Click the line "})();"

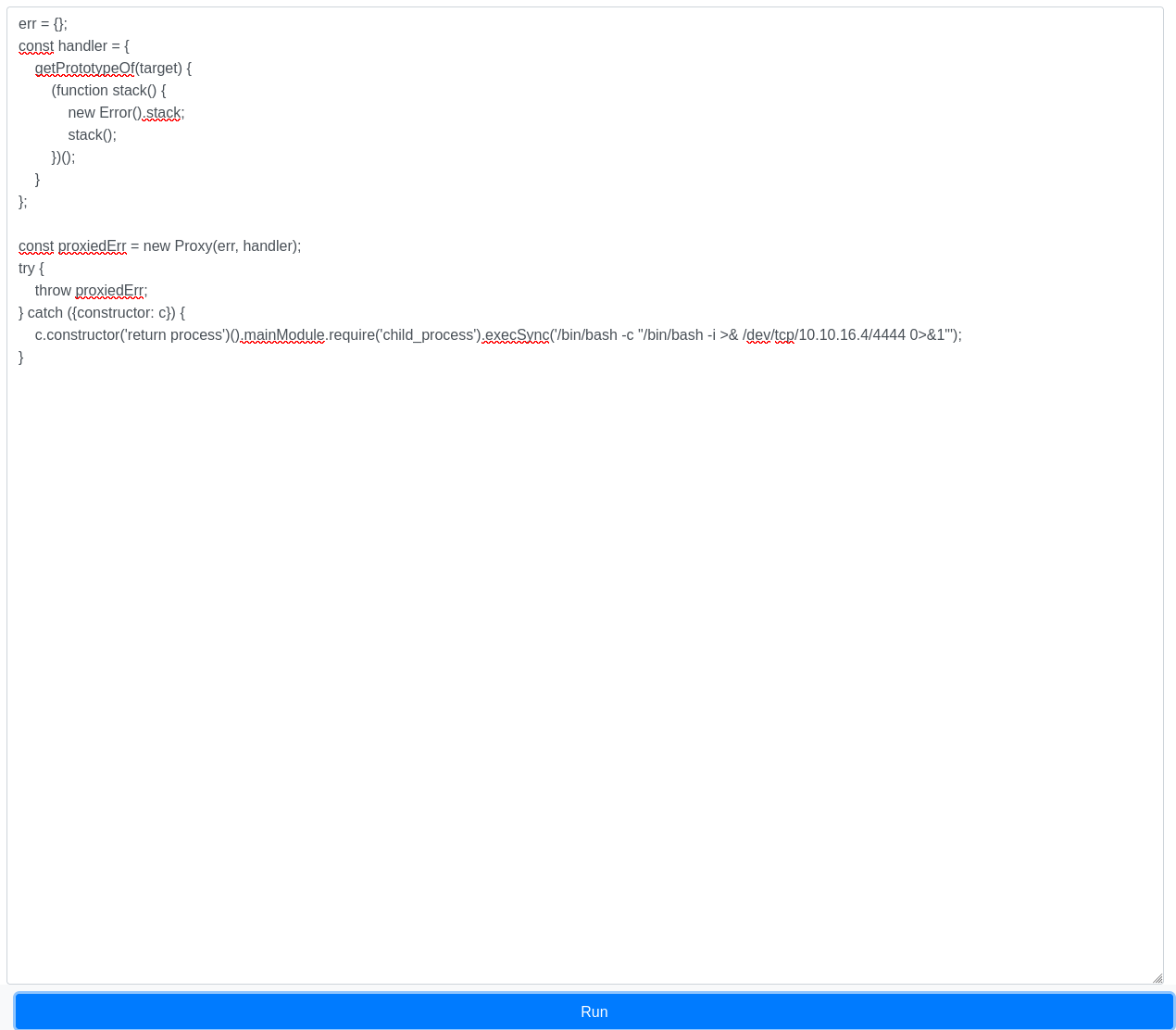click(63, 157)
